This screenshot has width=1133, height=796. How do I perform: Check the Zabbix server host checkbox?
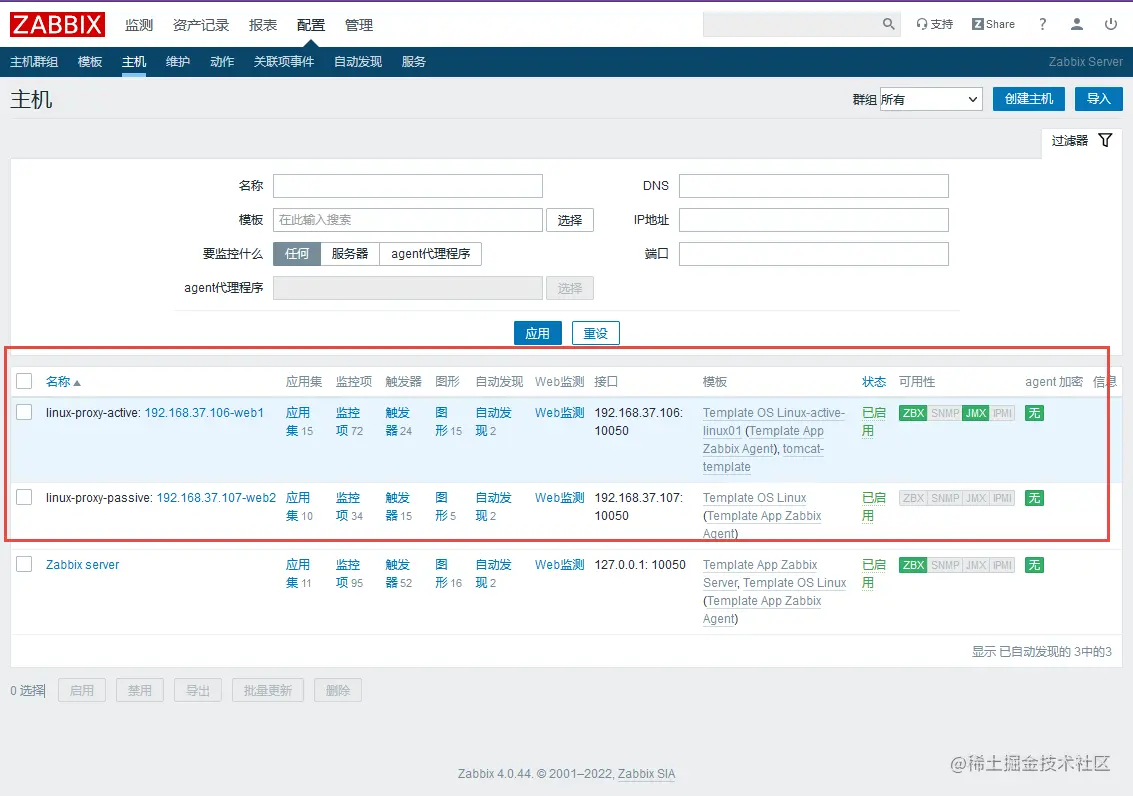[24, 564]
